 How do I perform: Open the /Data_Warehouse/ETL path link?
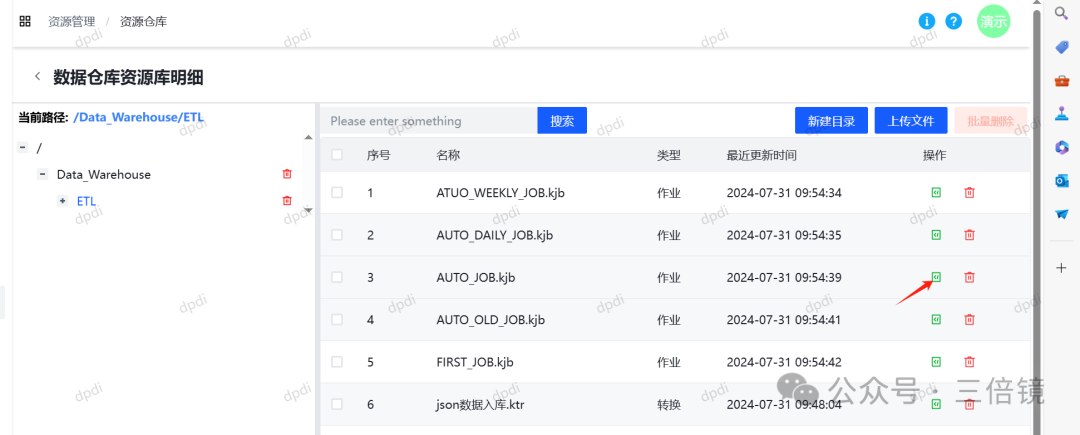[138, 117]
